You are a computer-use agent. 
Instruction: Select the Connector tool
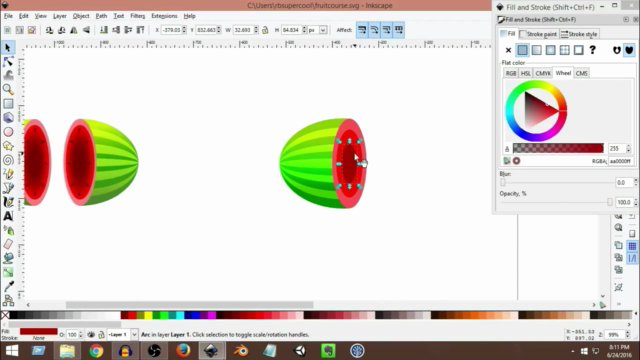pyautogui.click(x=8, y=301)
